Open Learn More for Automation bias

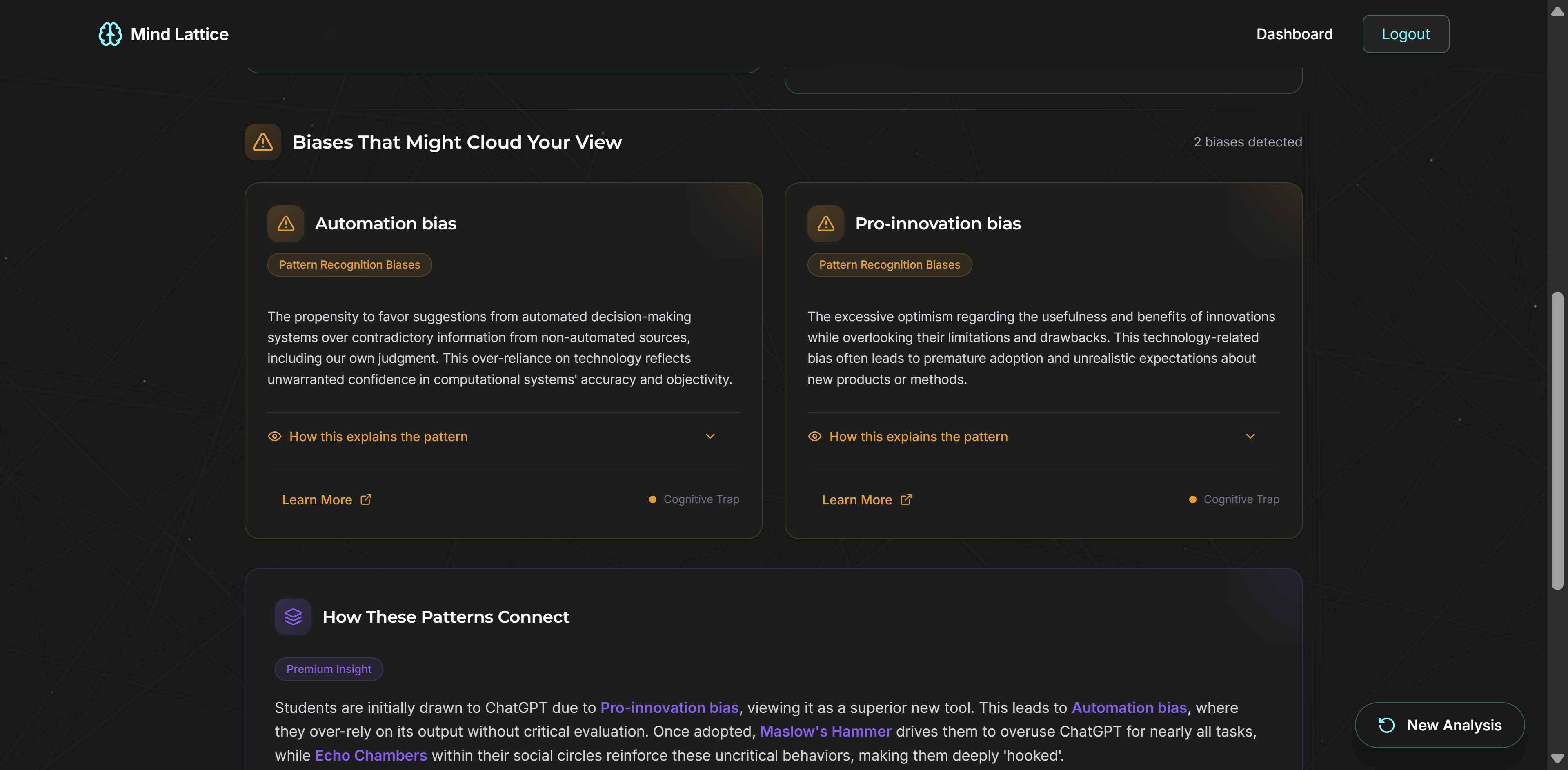pos(327,499)
